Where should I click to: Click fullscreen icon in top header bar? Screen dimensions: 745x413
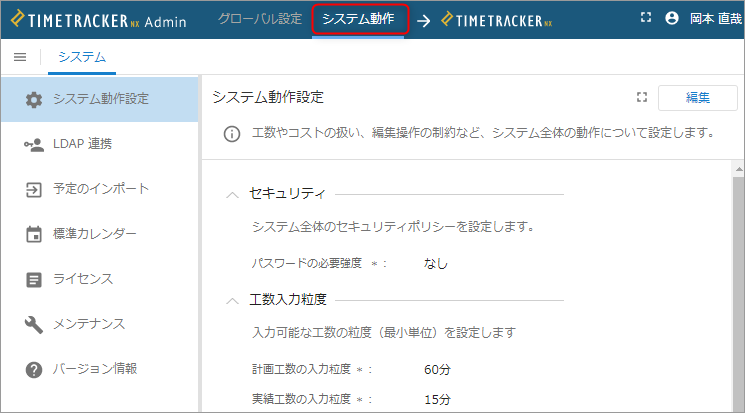coord(646,18)
